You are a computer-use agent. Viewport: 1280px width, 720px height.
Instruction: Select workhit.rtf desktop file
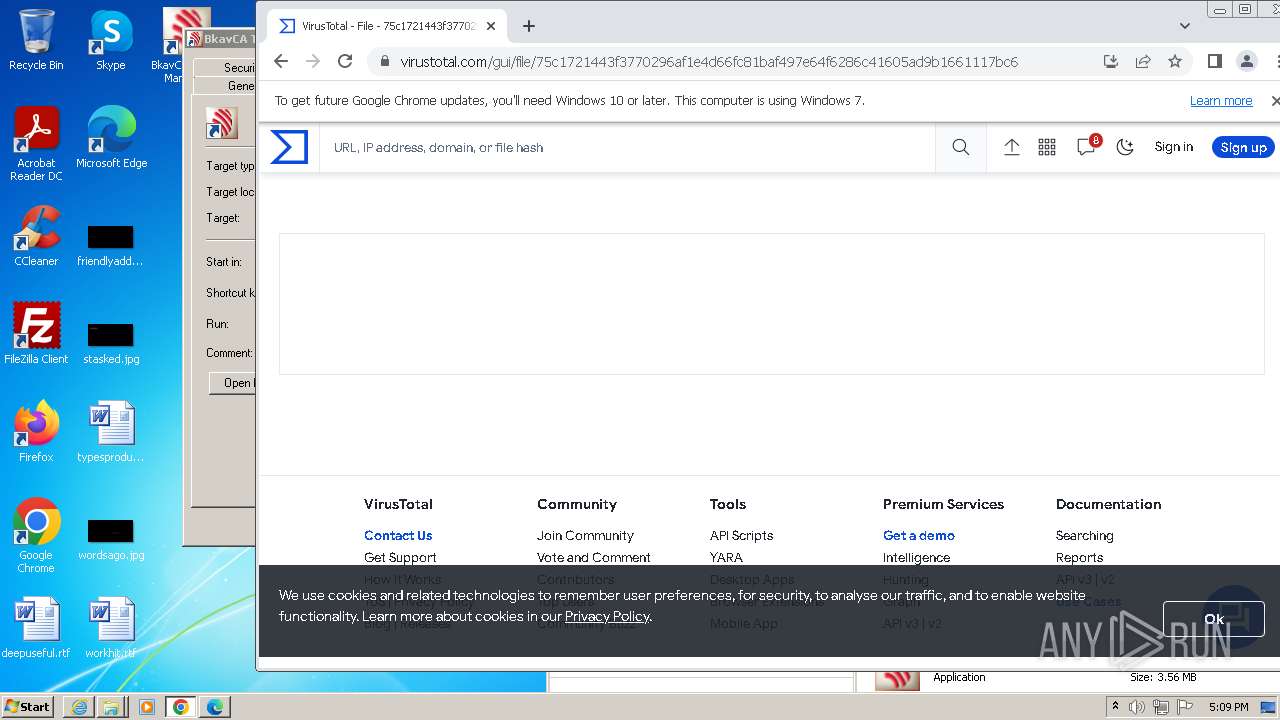click(x=111, y=628)
